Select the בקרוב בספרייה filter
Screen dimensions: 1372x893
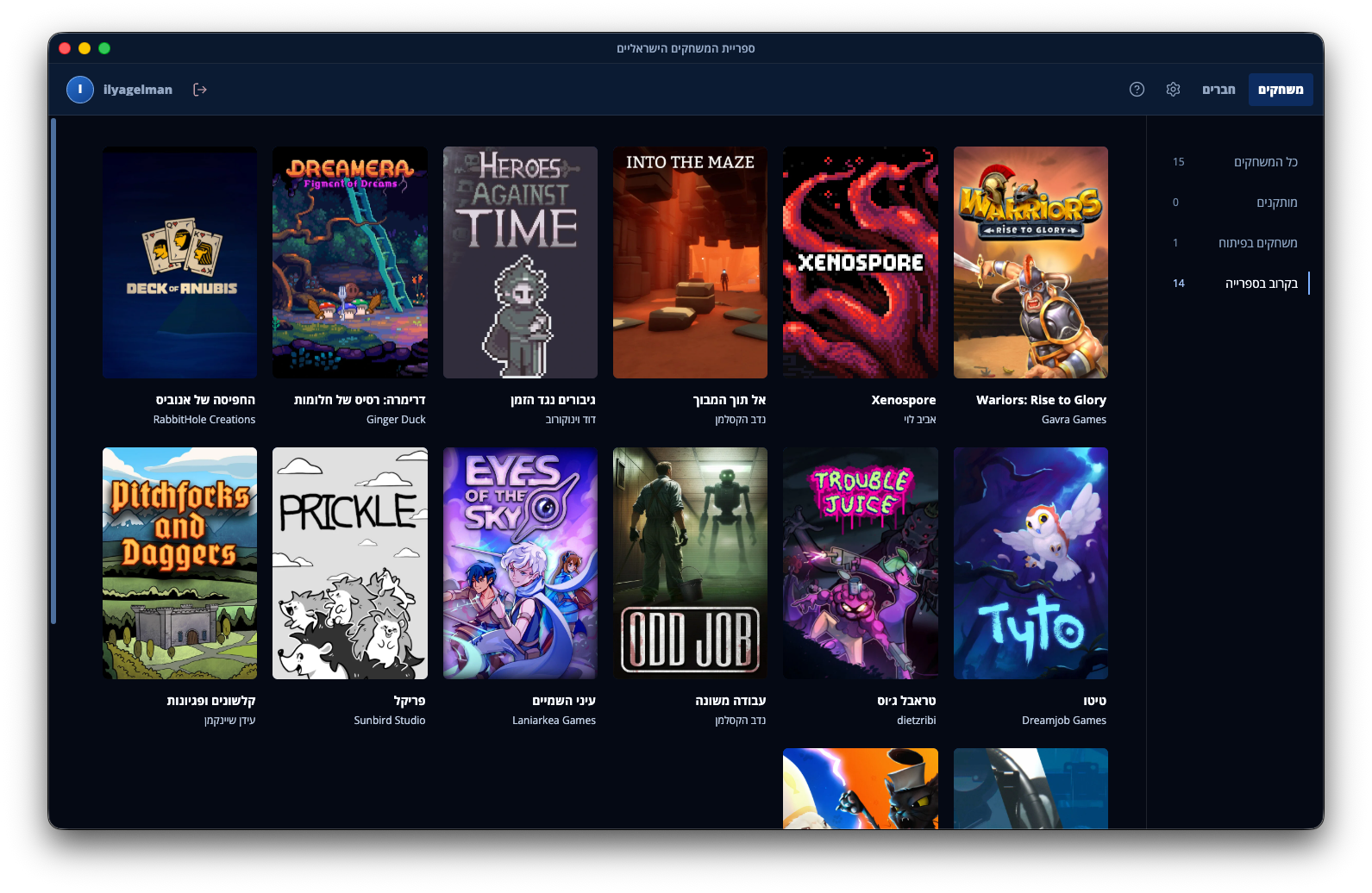[1235, 284]
